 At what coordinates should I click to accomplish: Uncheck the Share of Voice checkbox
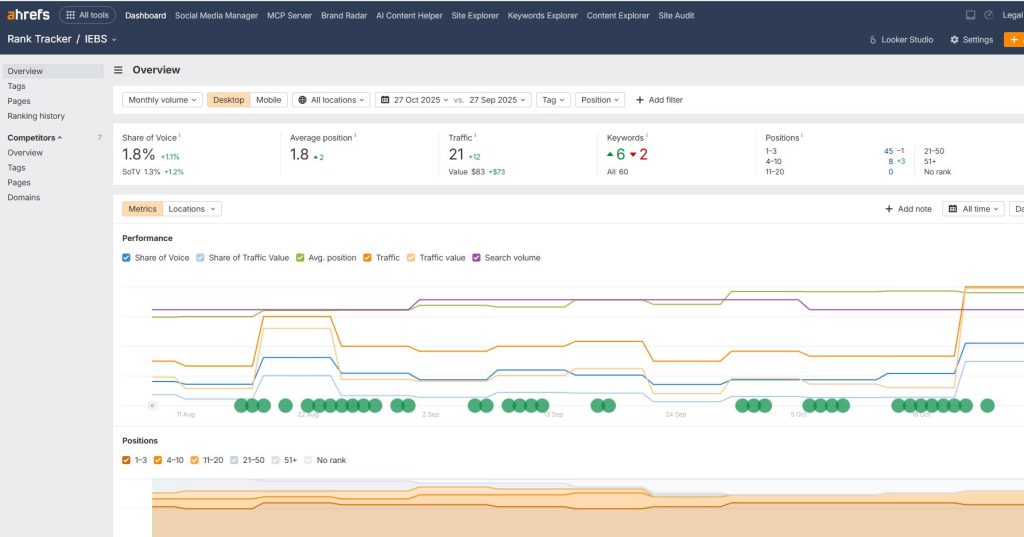tap(126, 258)
